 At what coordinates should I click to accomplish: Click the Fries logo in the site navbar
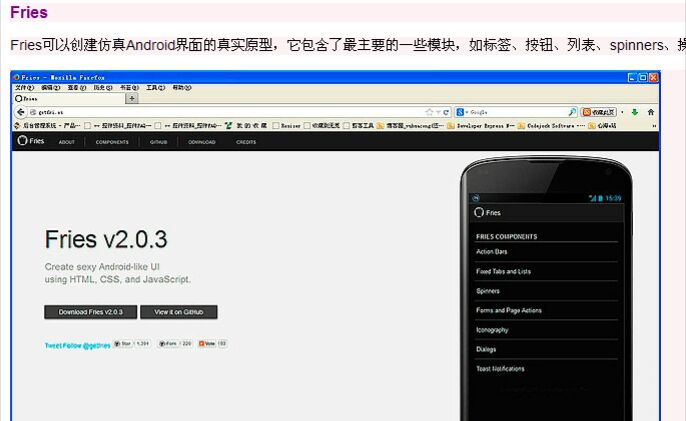pyautogui.click(x=31, y=141)
